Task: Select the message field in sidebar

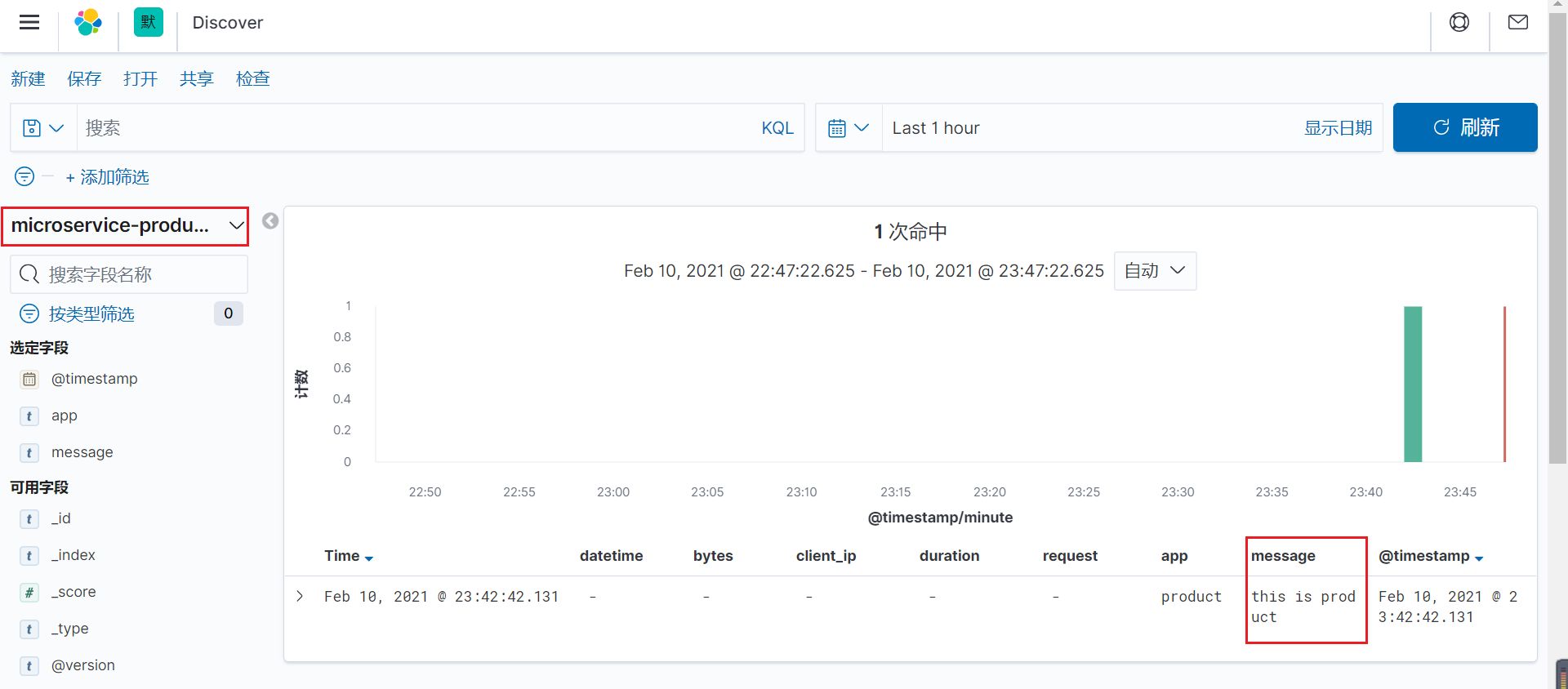Action: [82, 453]
